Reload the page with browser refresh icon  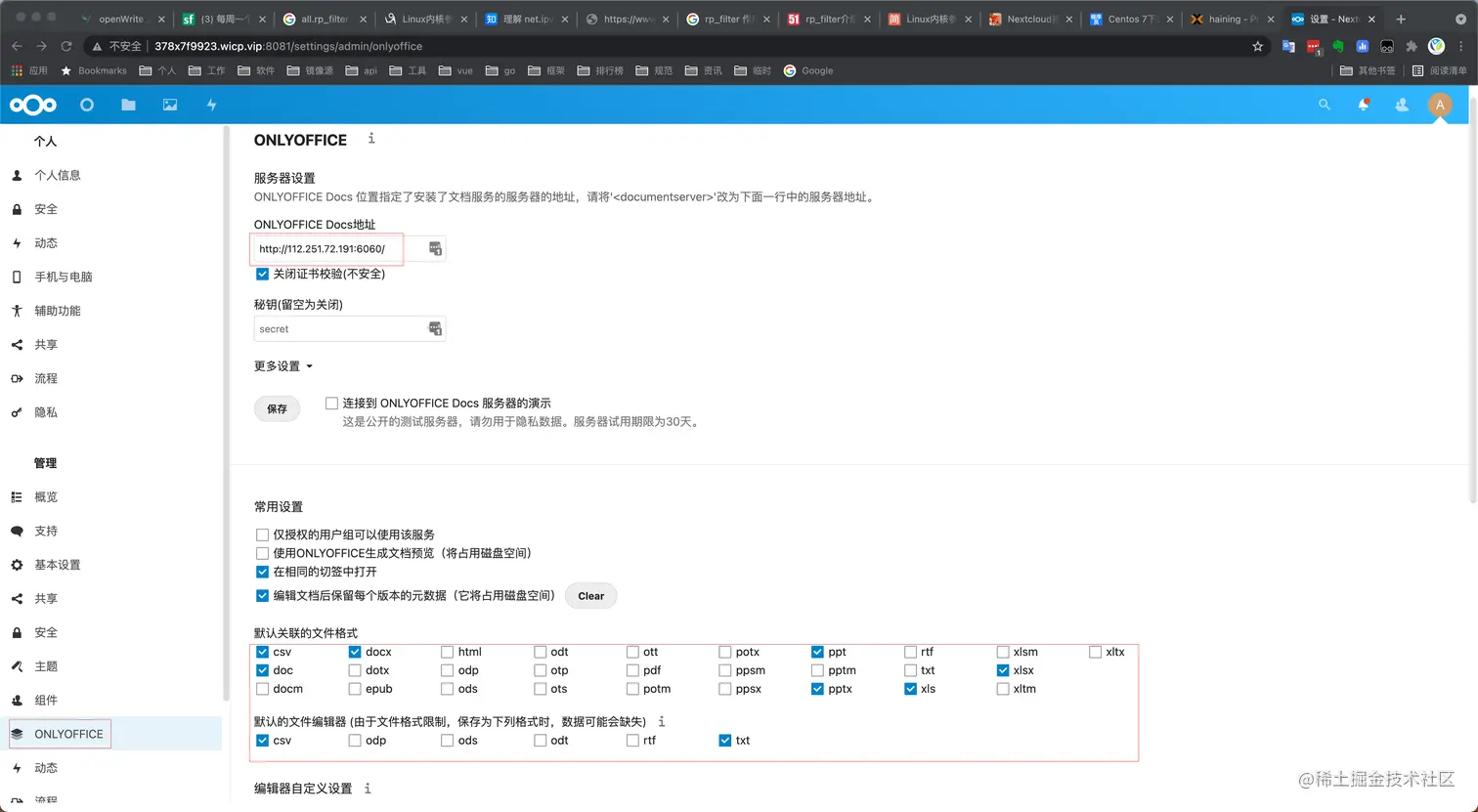tap(66, 46)
